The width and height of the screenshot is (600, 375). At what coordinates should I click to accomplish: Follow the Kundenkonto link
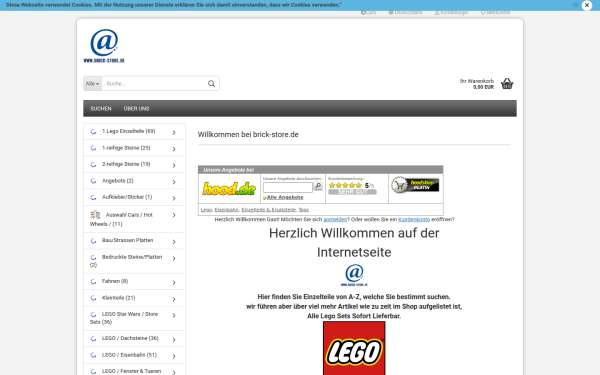click(x=414, y=219)
